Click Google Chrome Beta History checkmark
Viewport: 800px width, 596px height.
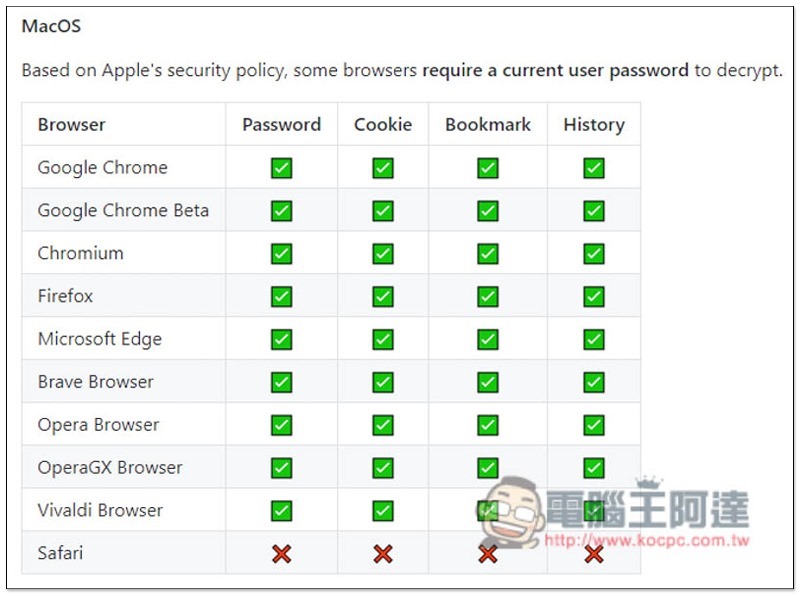(x=594, y=211)
